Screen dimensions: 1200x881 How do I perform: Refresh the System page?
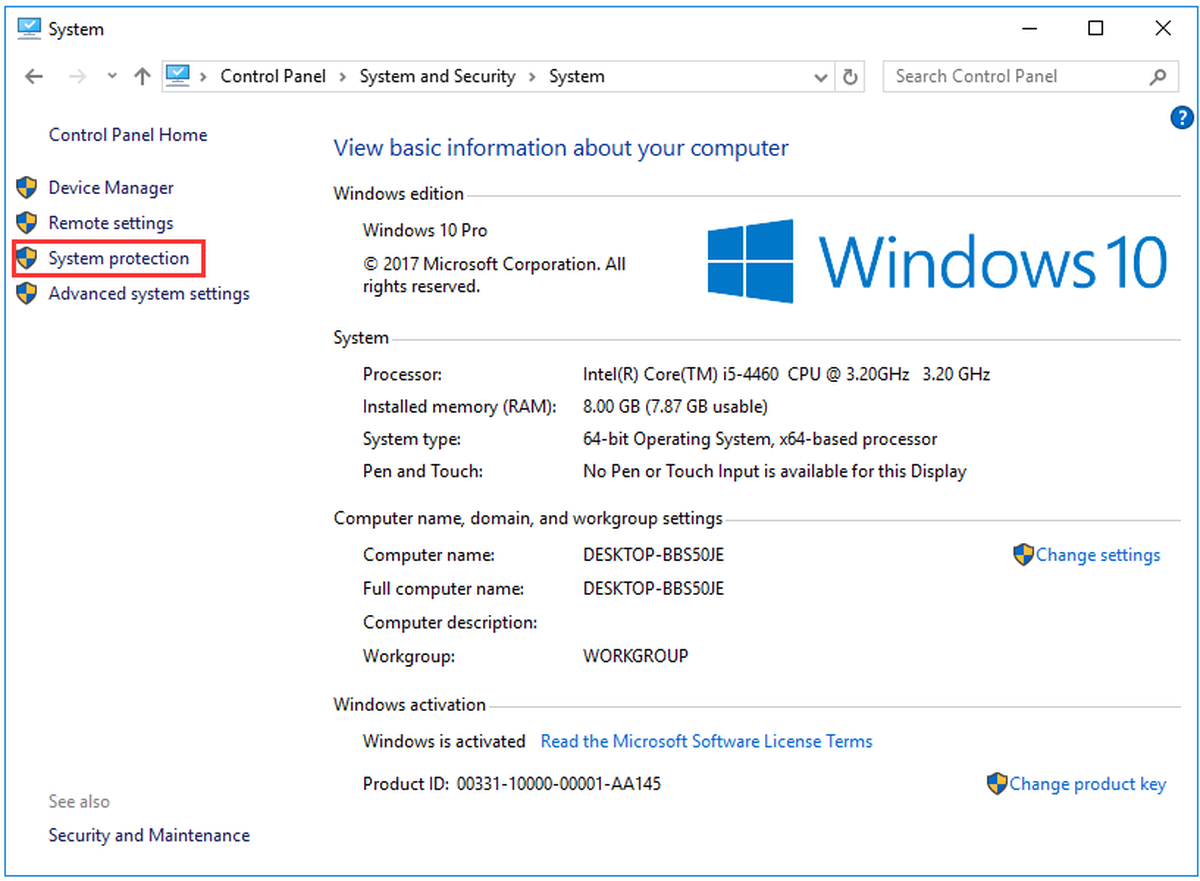[851, 77]
